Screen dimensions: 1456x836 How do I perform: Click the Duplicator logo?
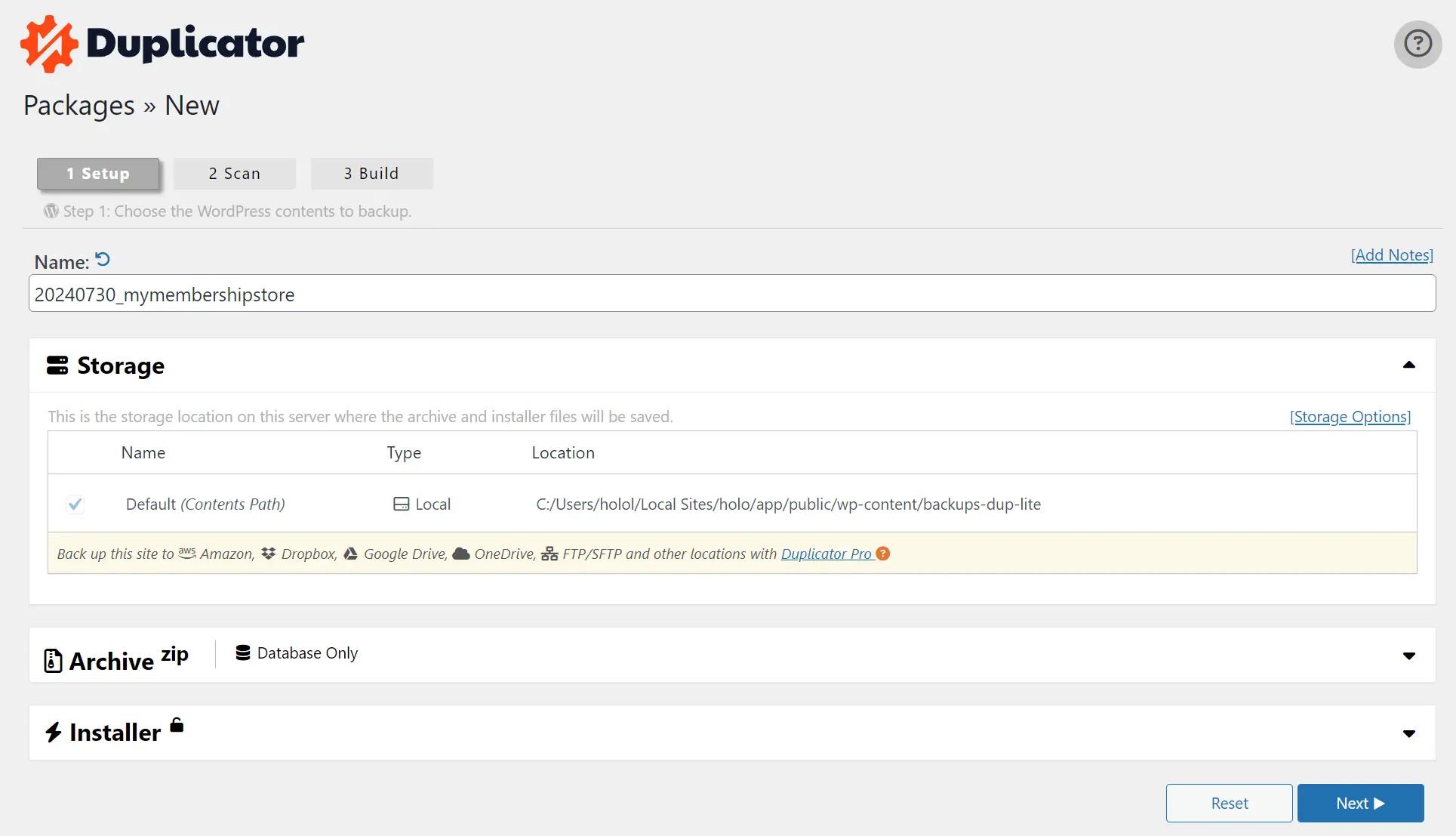click(x=162, y=44)
